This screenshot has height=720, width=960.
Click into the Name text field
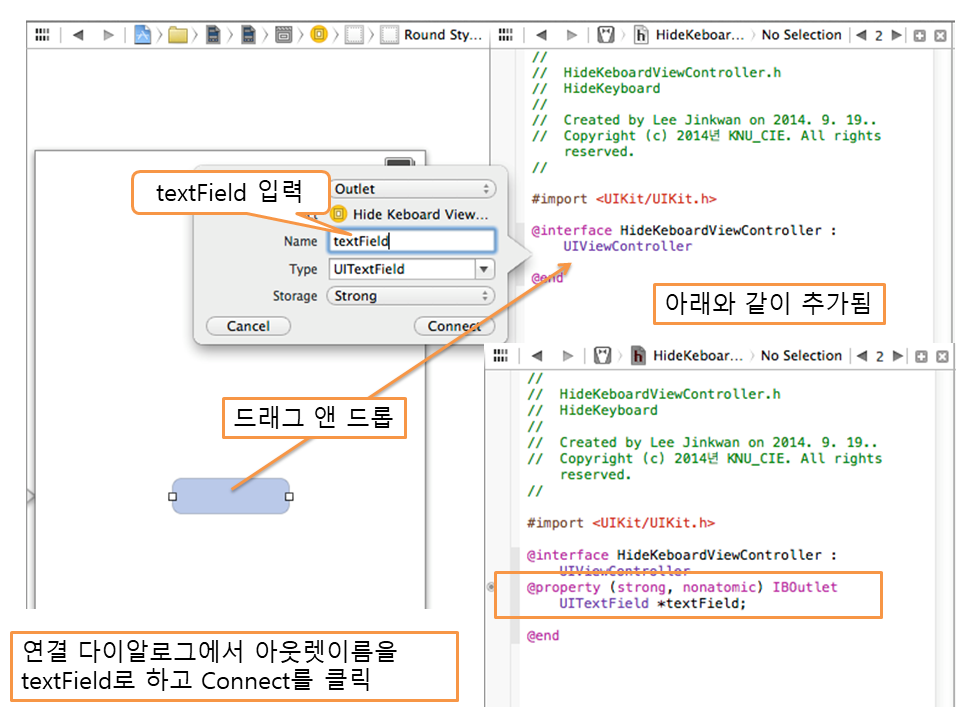pyautogui.click(x=411, y=241)
